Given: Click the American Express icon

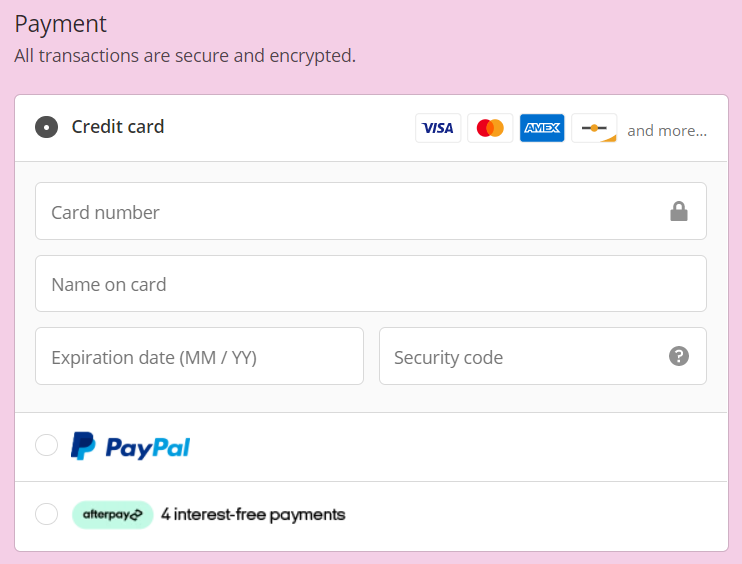Looking at the screenshot, I should [x=542, y=128].
